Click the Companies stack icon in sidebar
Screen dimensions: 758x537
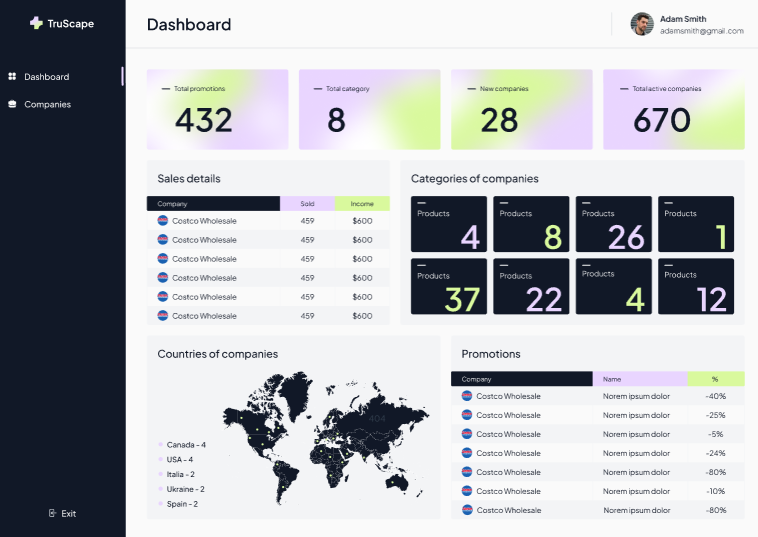[x=12, y=104]
